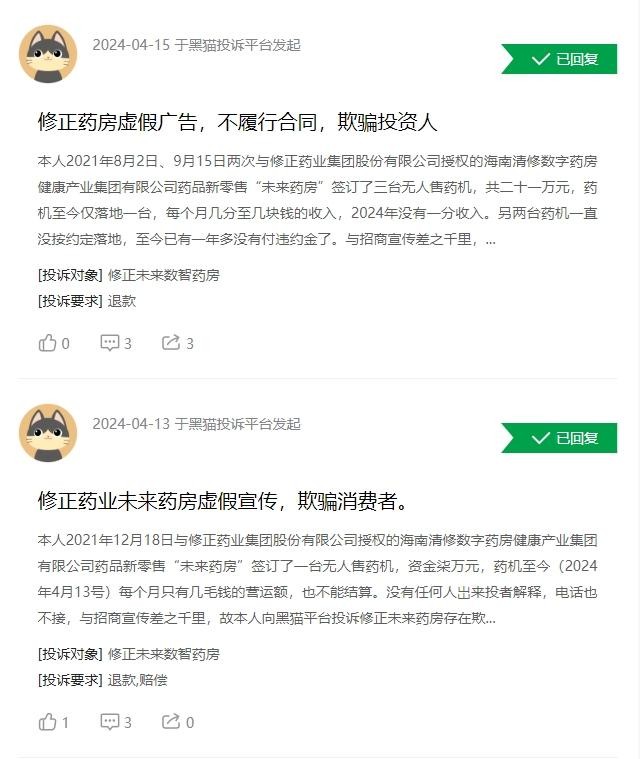Click 已回复 badge on the first complaint
This screenshot has width=640, height=759.
[559, 59]
